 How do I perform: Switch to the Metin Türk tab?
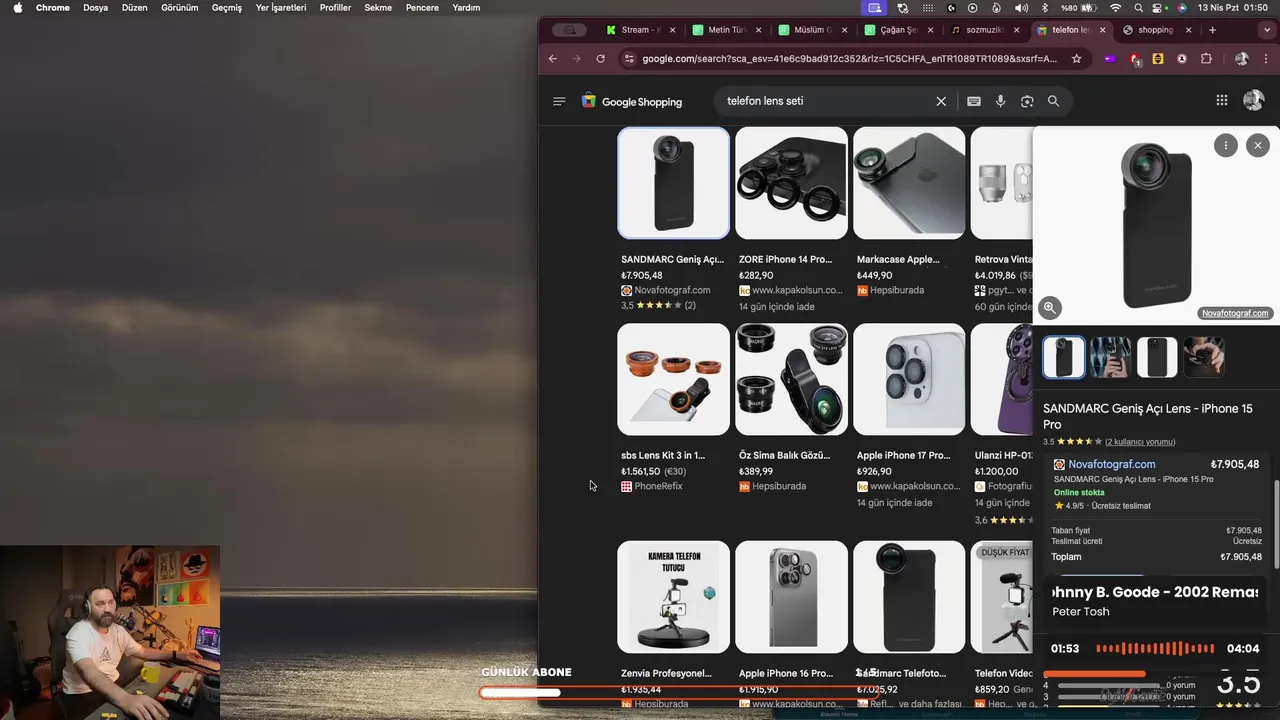pos(725,30)
